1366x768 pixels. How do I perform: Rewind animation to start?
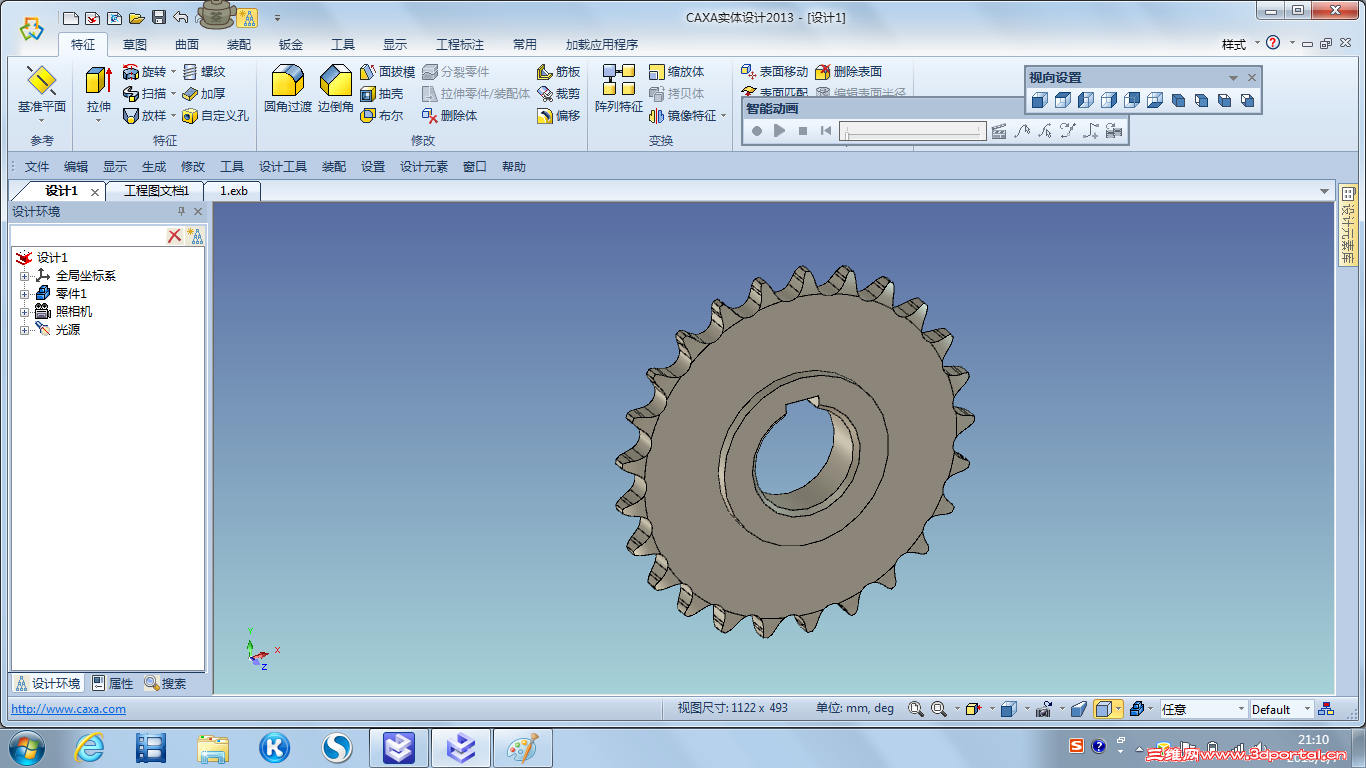point(826,131)
